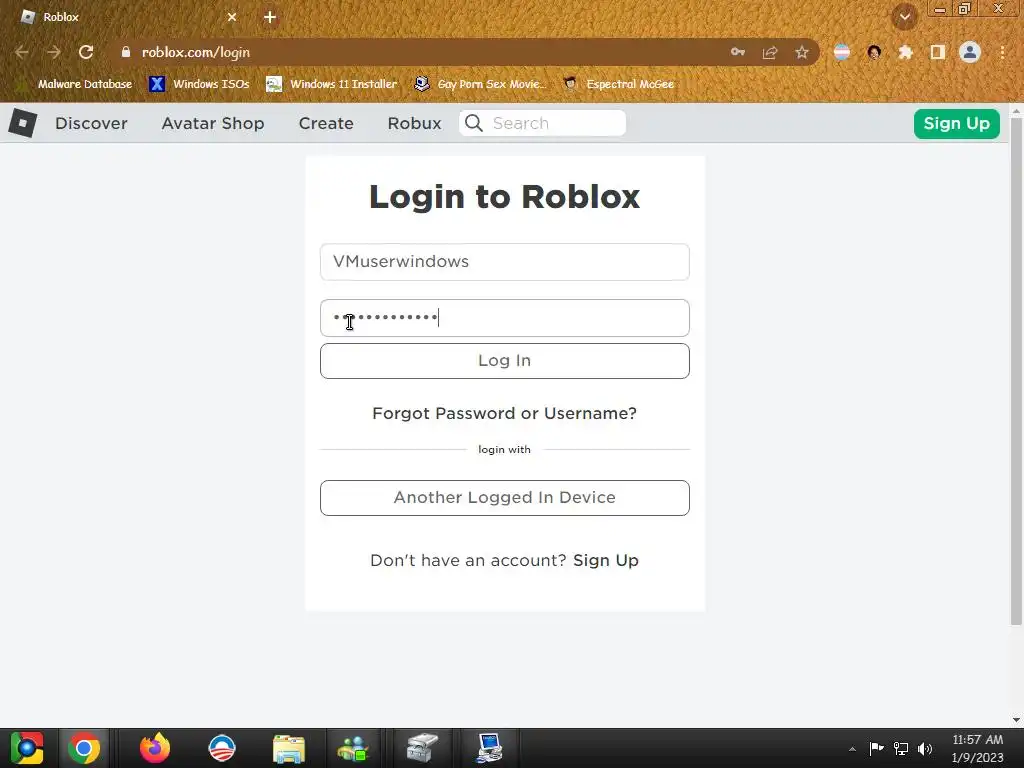Open the Avatar Shop menu item
Viewport: 1024px width, 768px height.
pyautogui.click(x=213, y=123)
